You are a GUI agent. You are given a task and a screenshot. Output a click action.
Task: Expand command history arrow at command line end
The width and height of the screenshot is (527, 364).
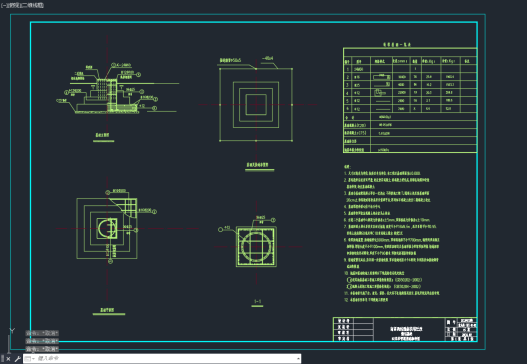point(298,359)
